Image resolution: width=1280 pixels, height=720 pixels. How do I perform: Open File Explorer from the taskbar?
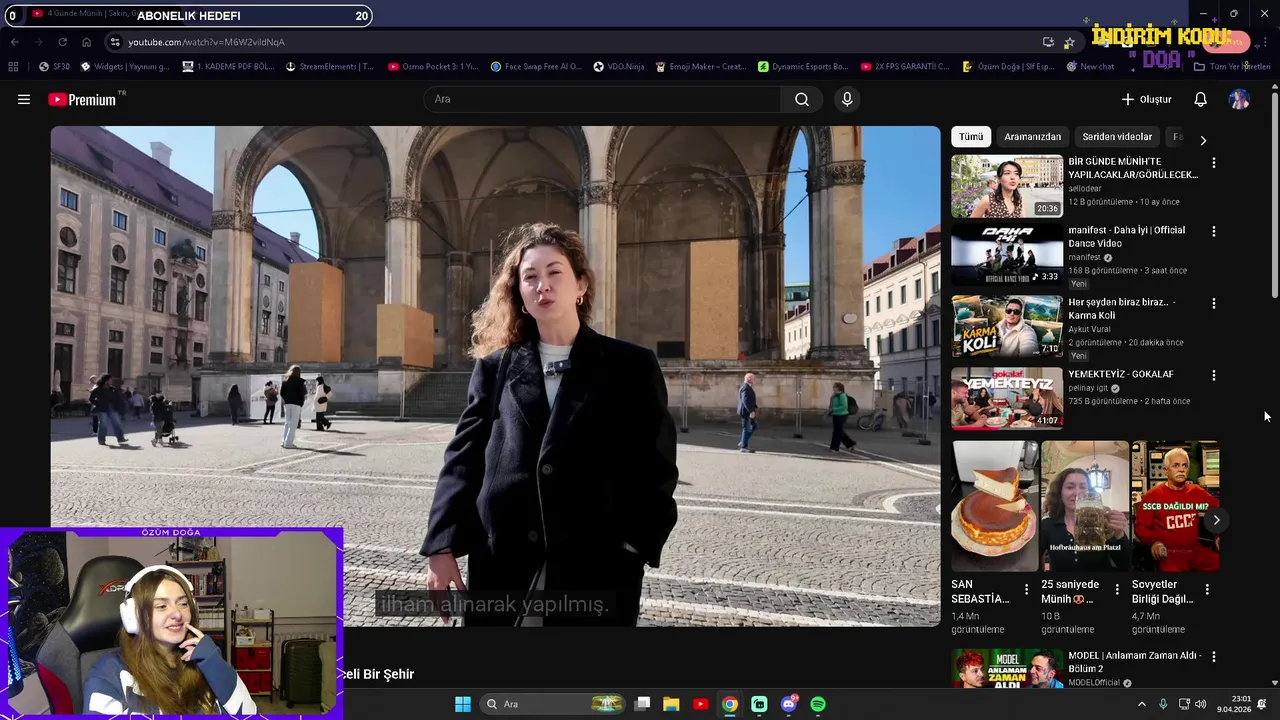tap(671, 704)
